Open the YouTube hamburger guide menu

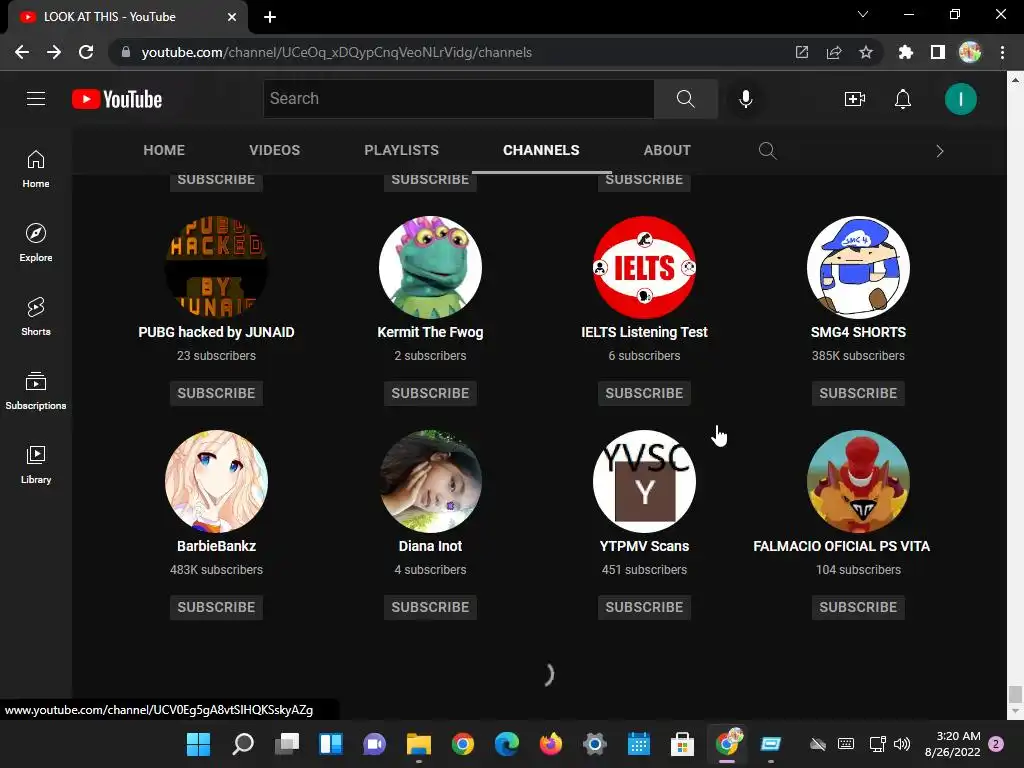click(x=36, y=99)
